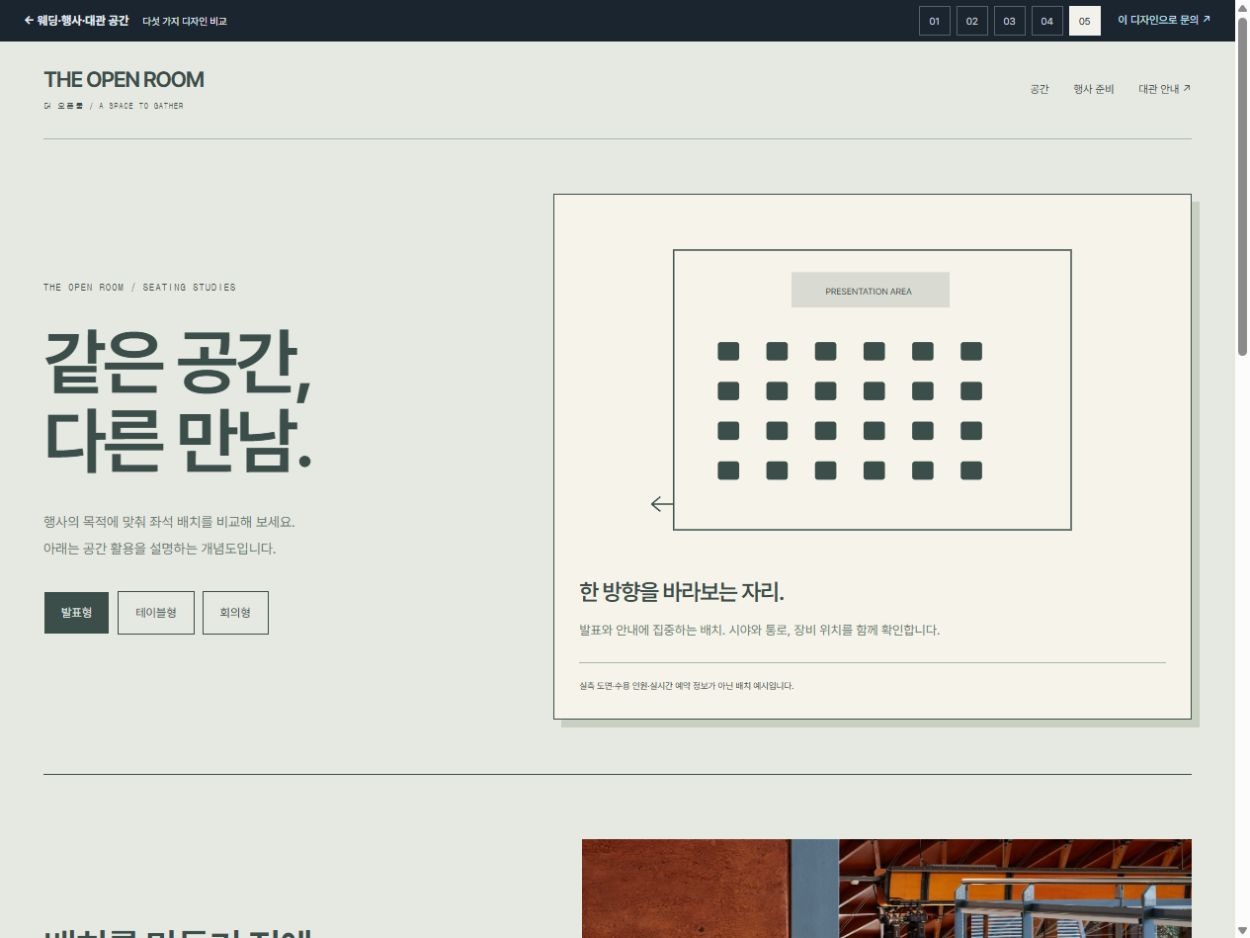Switch to design 02
Screen dimensions: 1250x938
point(972,21)
